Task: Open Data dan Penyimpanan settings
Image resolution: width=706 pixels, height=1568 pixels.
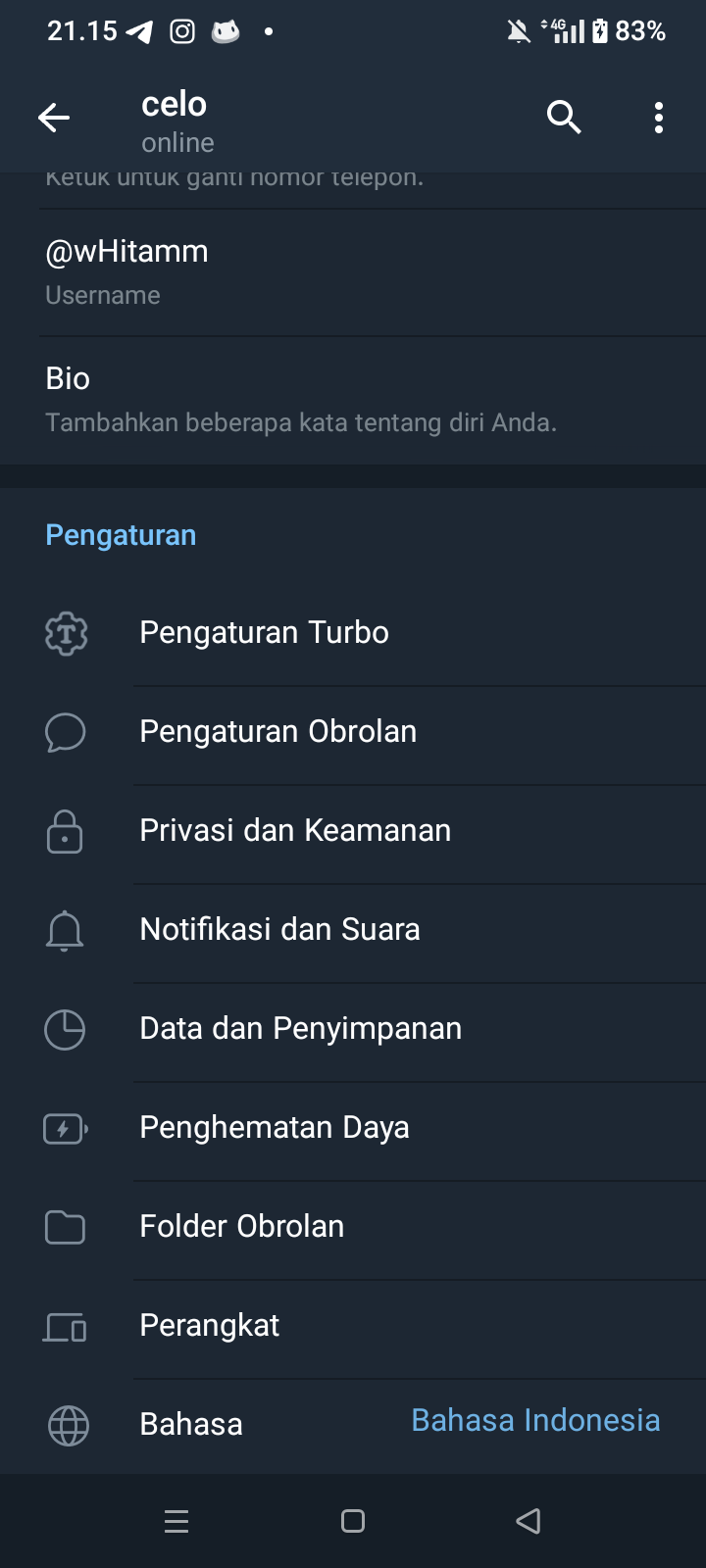Action: [300, 1029]
